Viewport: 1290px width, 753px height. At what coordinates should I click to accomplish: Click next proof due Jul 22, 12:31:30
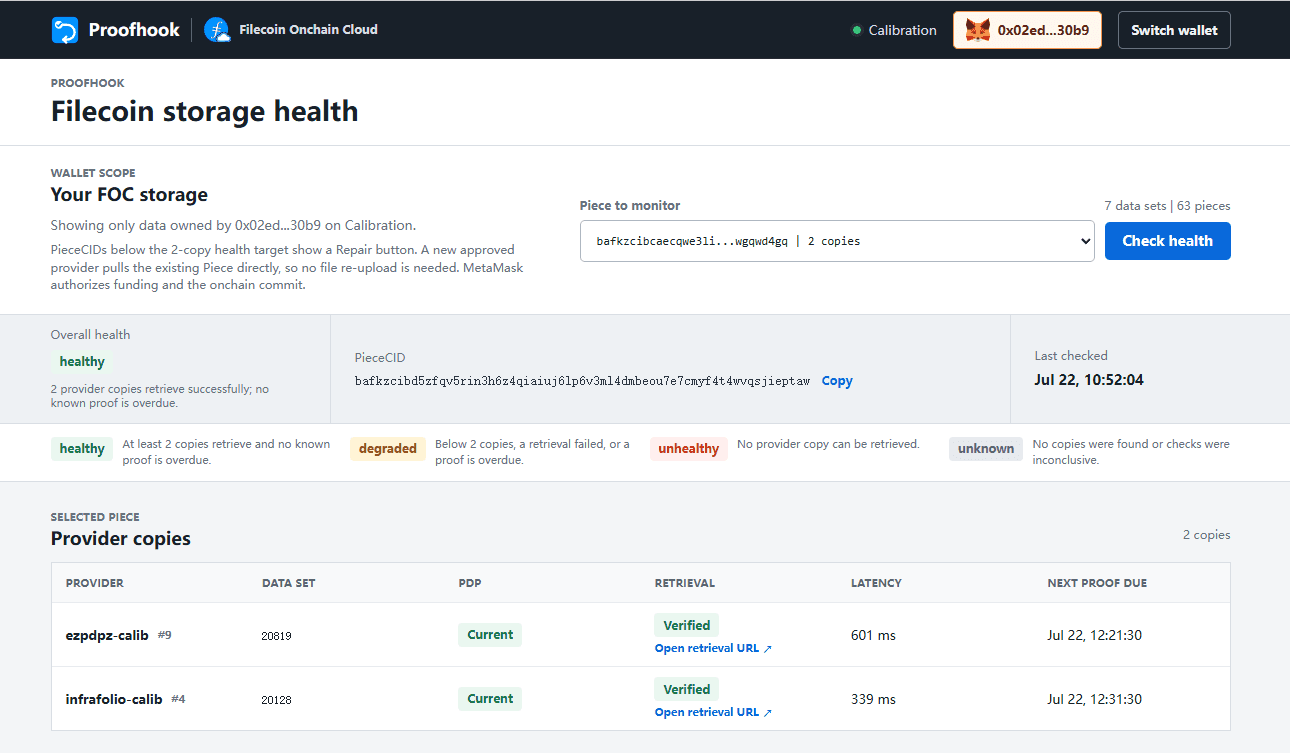point(1095,699)
